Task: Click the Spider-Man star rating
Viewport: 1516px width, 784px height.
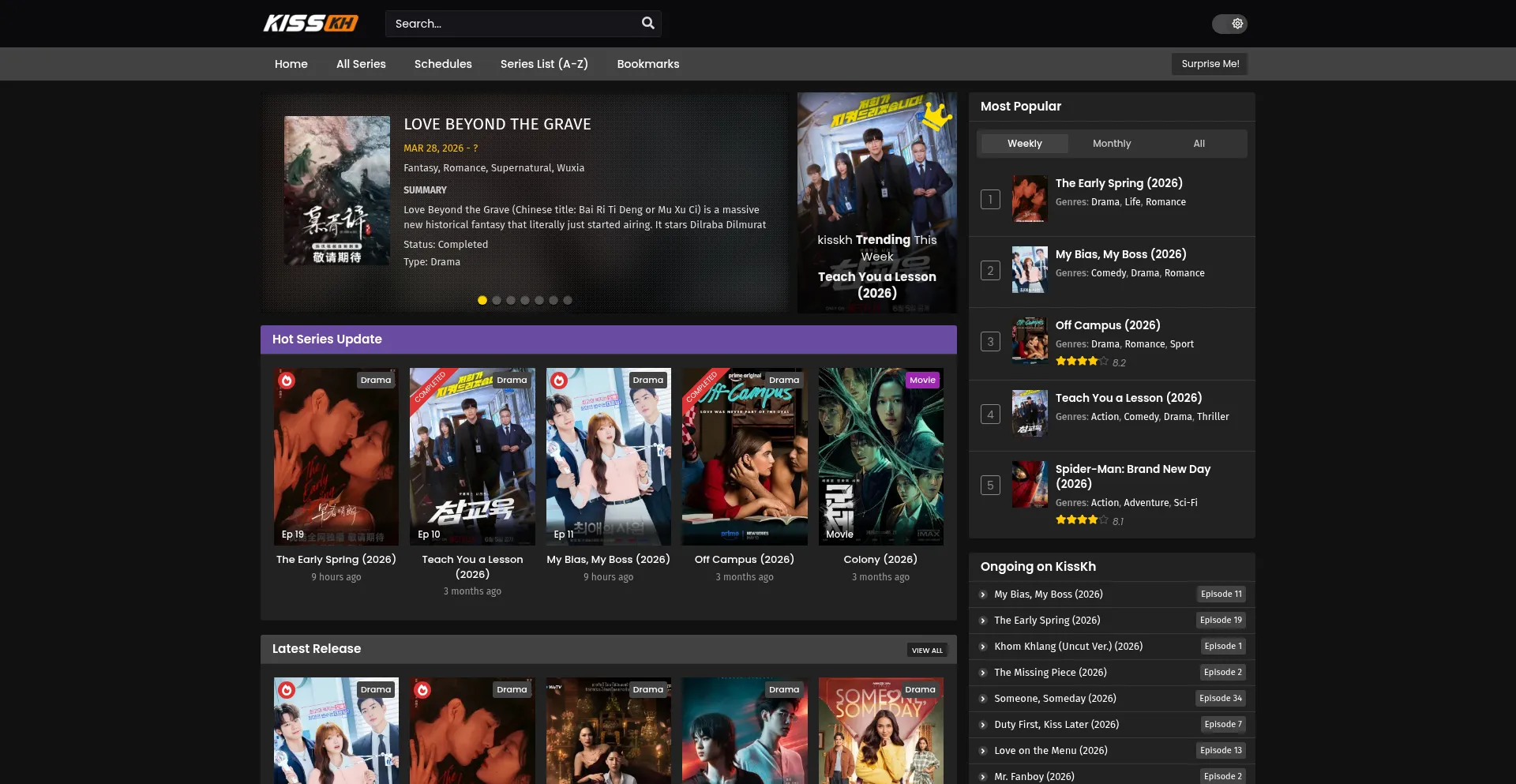Action: tap(1082, 520)
